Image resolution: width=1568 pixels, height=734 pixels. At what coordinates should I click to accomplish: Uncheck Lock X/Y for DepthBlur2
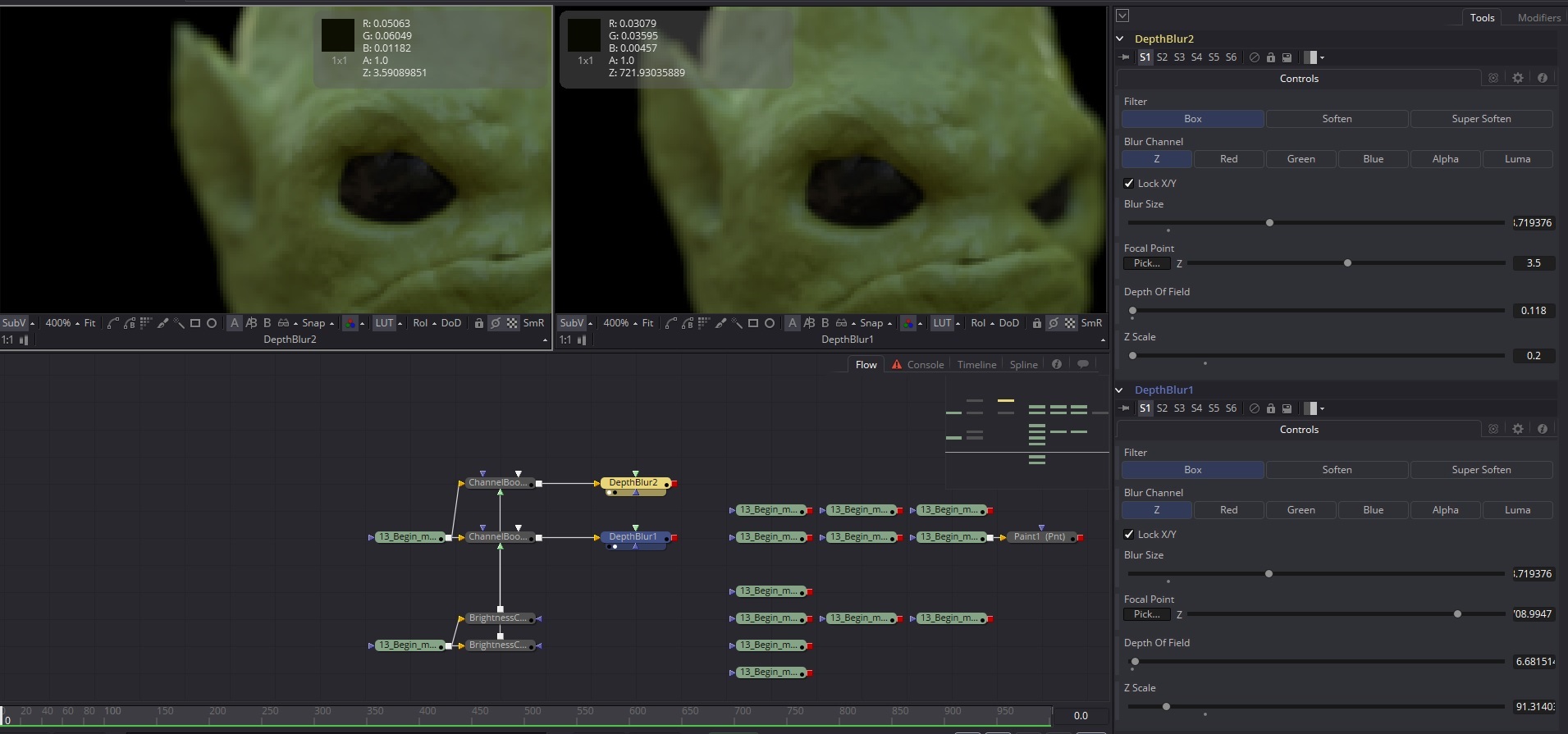click(1129, 184)
